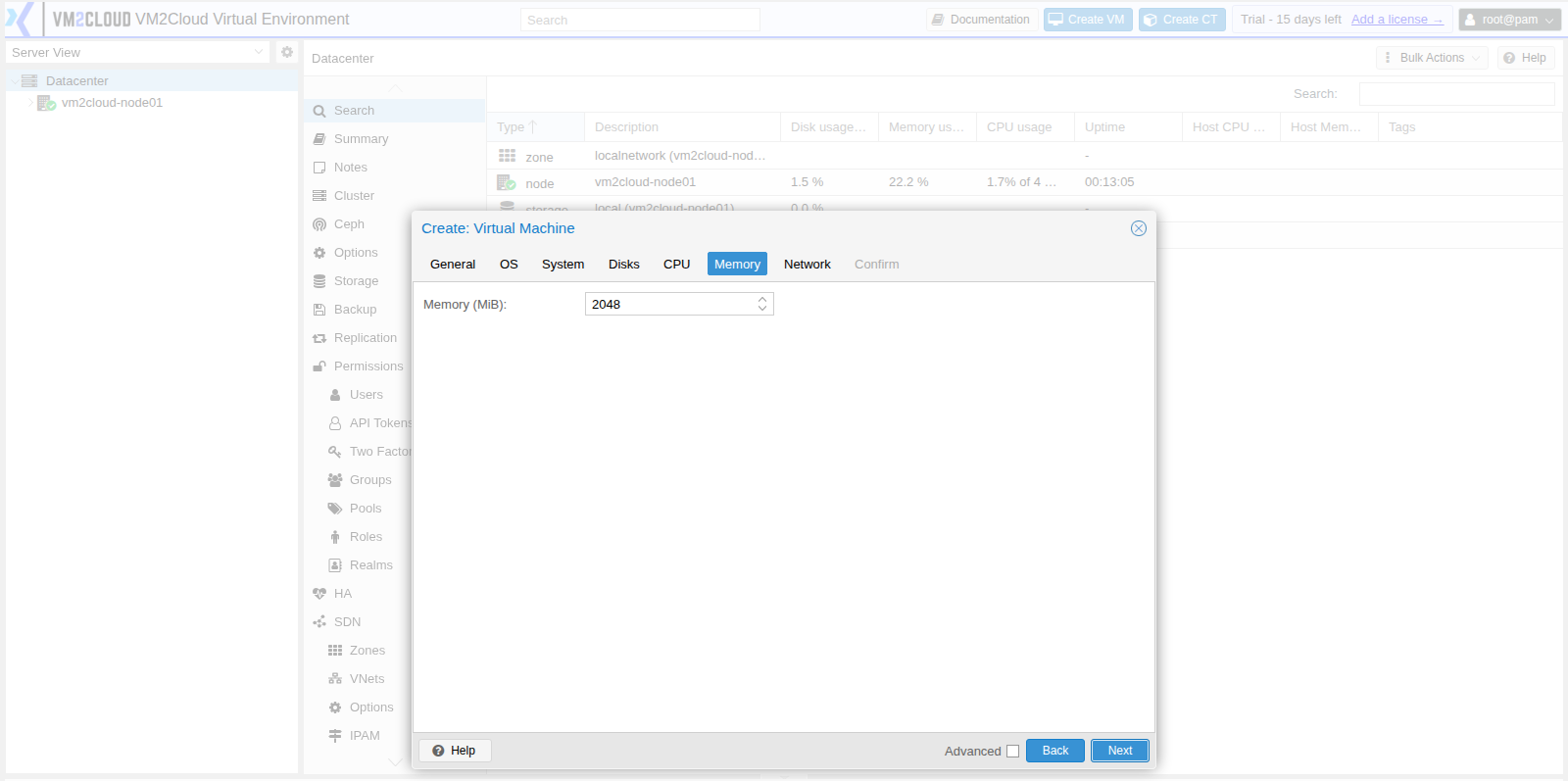Image resolution: width=1568 pixels, height=781 pixels.
Task: Go Back to the previous wizard step
Action: [1055, 751]
